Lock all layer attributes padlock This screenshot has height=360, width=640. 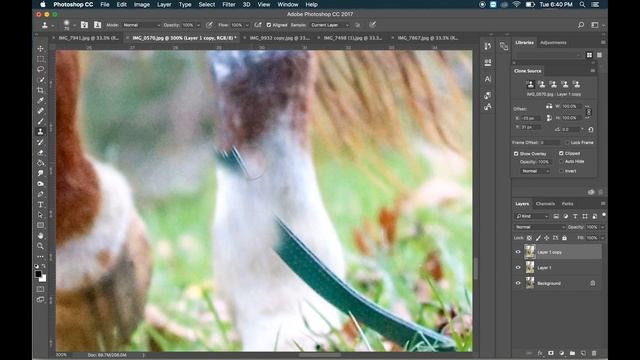pos(564,238)
